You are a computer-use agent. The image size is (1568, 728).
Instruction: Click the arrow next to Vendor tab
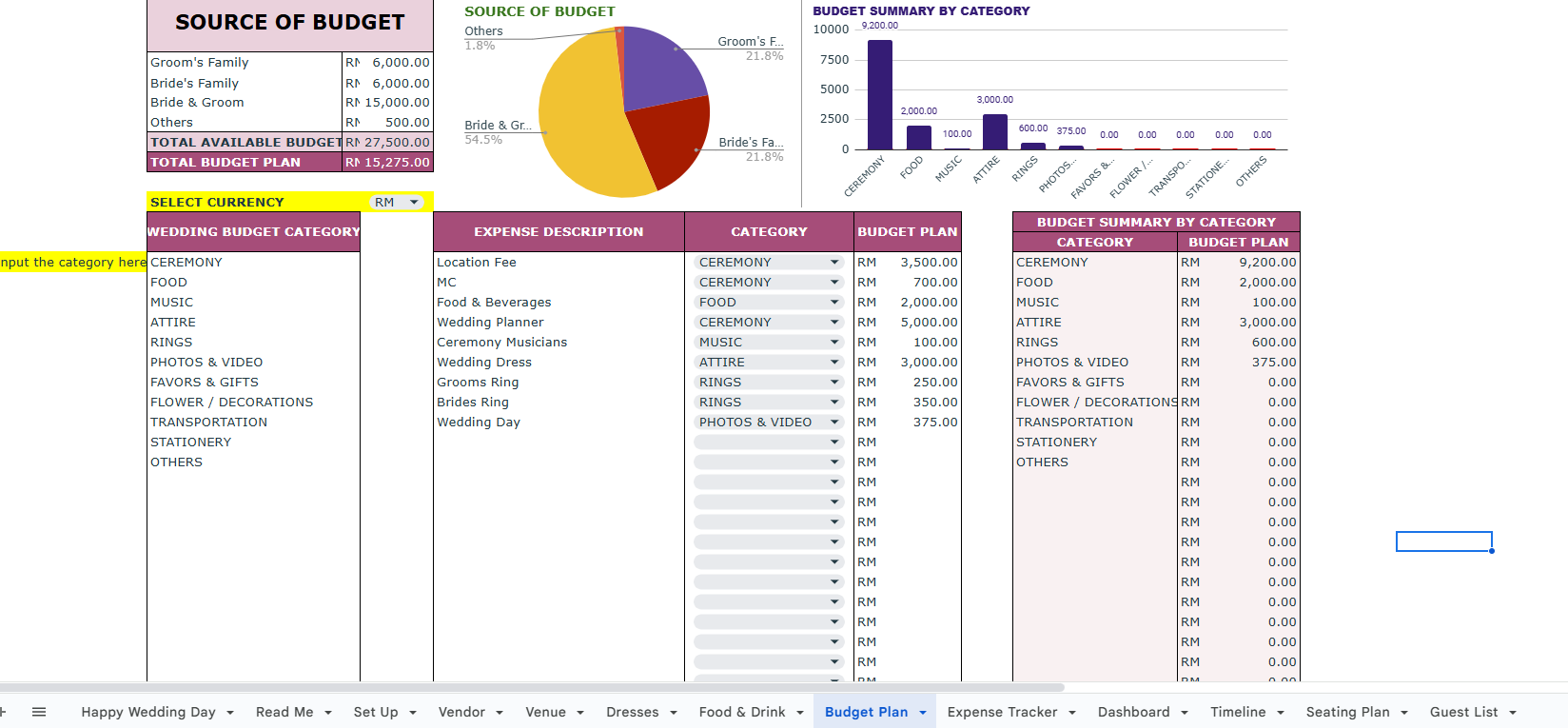click(x=500, y=713)
